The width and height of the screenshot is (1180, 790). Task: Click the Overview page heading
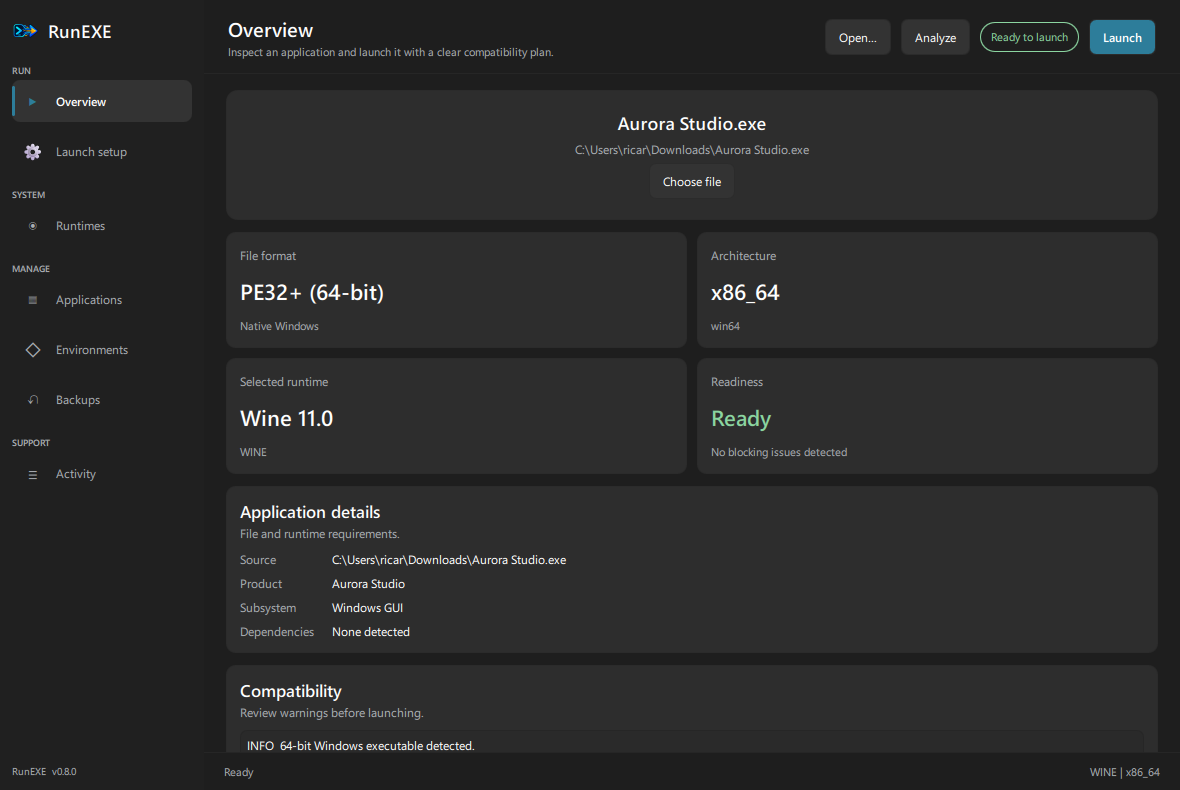click(270, 30)
